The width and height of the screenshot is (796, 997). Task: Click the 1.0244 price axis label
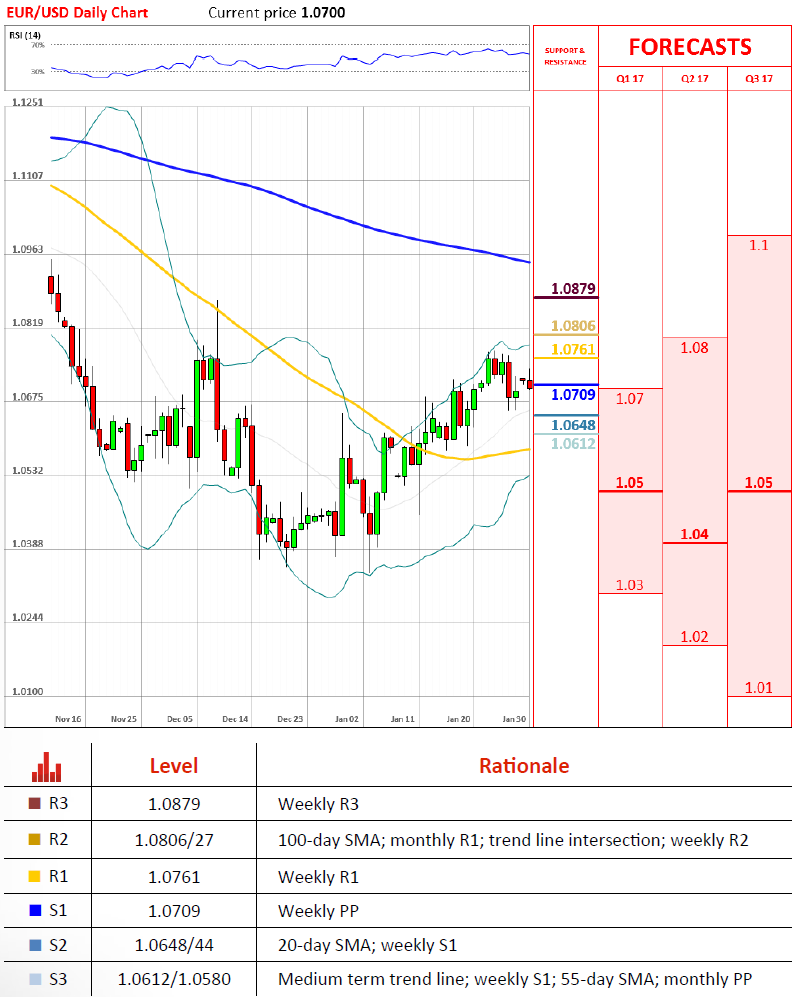(28, 617)
